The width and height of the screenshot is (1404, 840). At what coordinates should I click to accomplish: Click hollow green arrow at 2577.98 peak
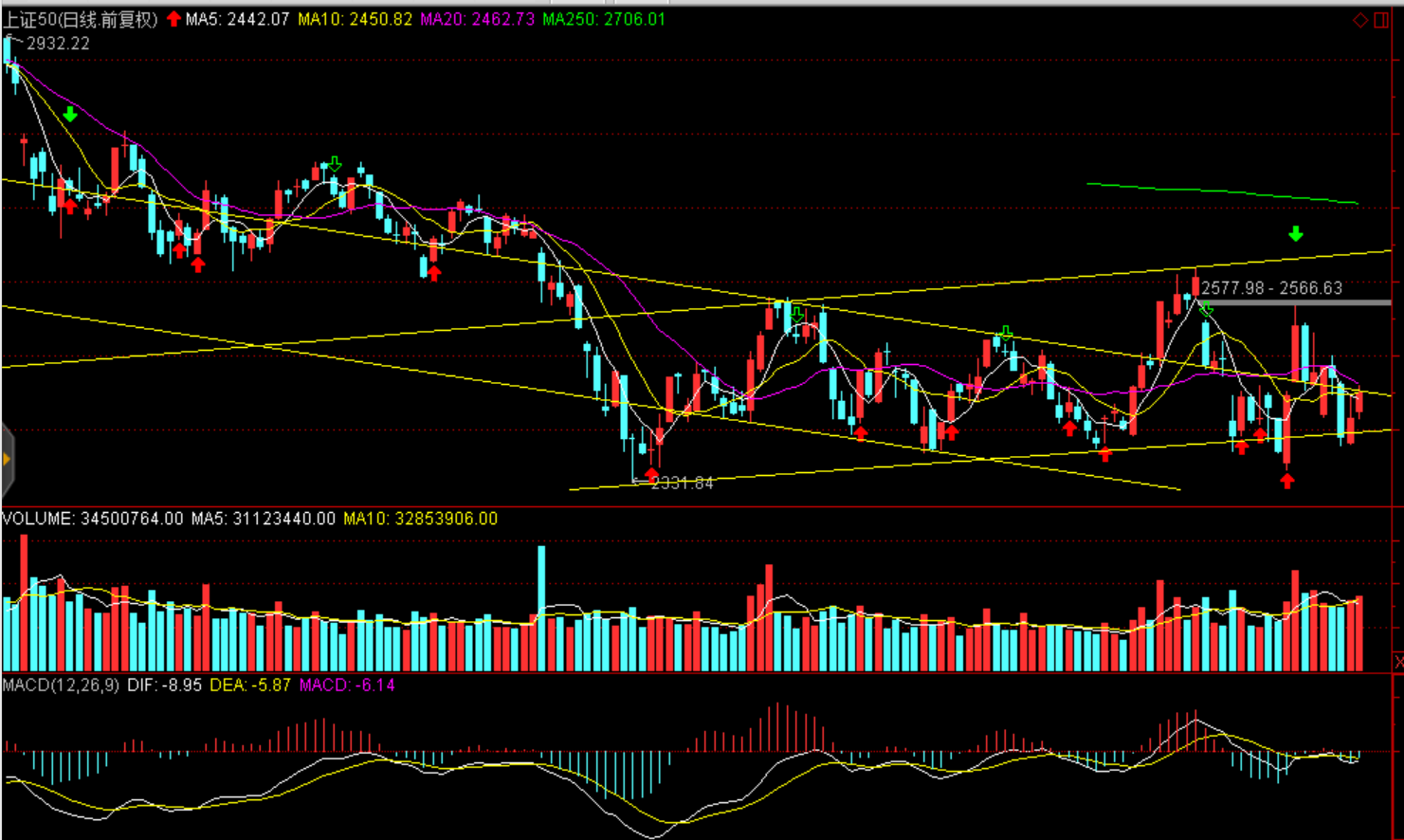(1206, 309)
